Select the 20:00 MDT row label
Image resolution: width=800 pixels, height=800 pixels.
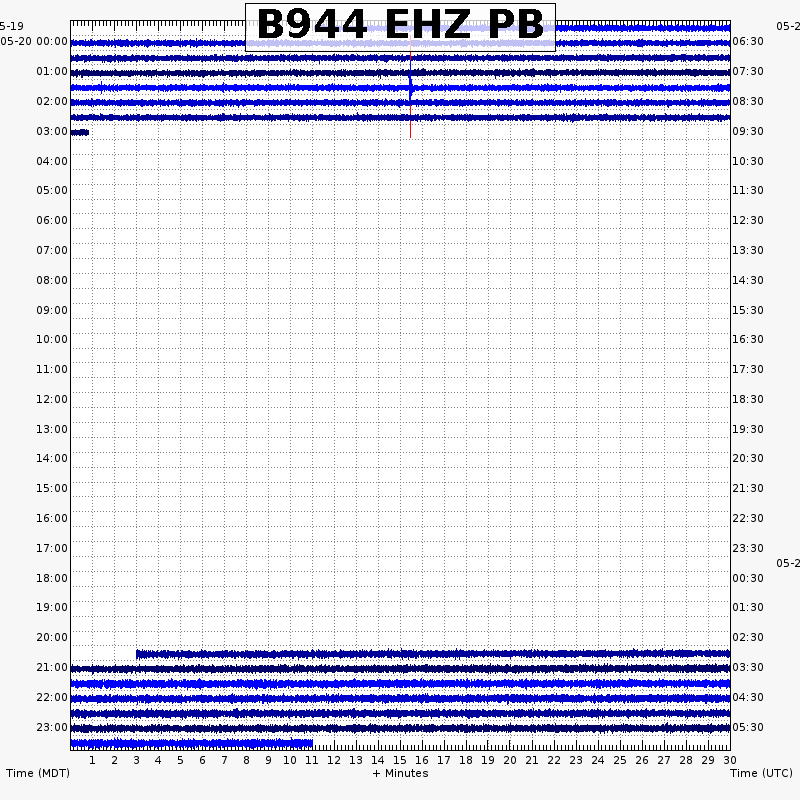click(x=52, y=637)
